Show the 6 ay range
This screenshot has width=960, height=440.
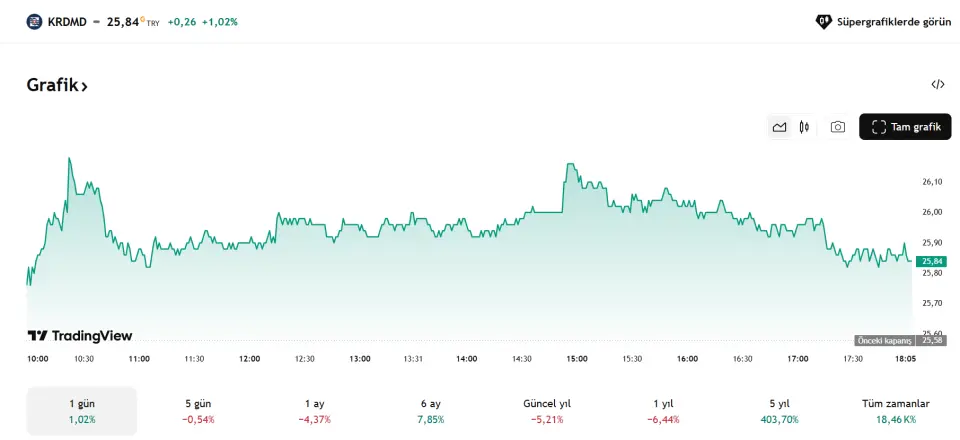430,411
